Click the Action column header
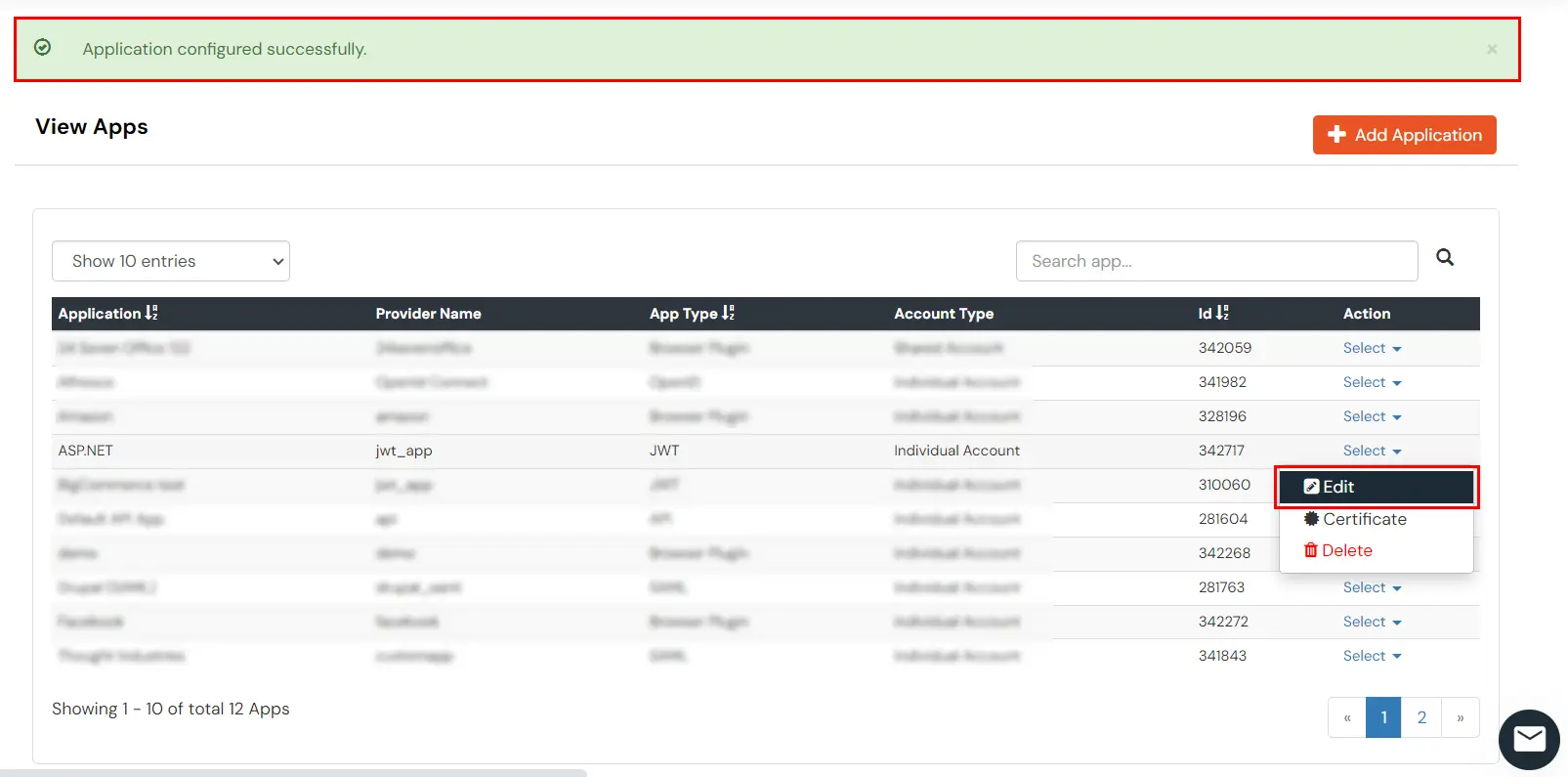 point(1367,314)
